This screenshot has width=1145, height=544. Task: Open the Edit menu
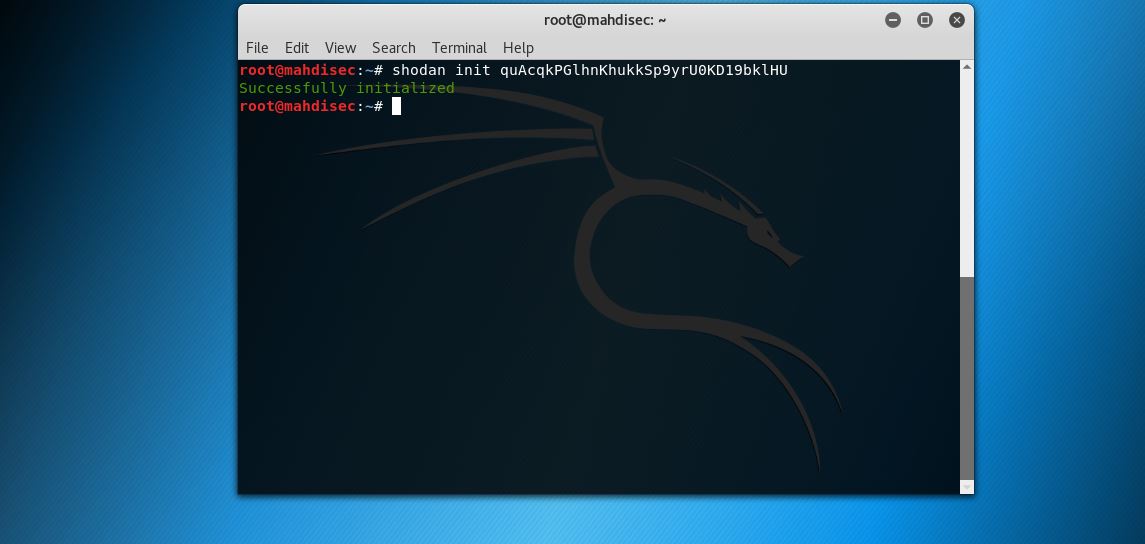coord(296,47)
